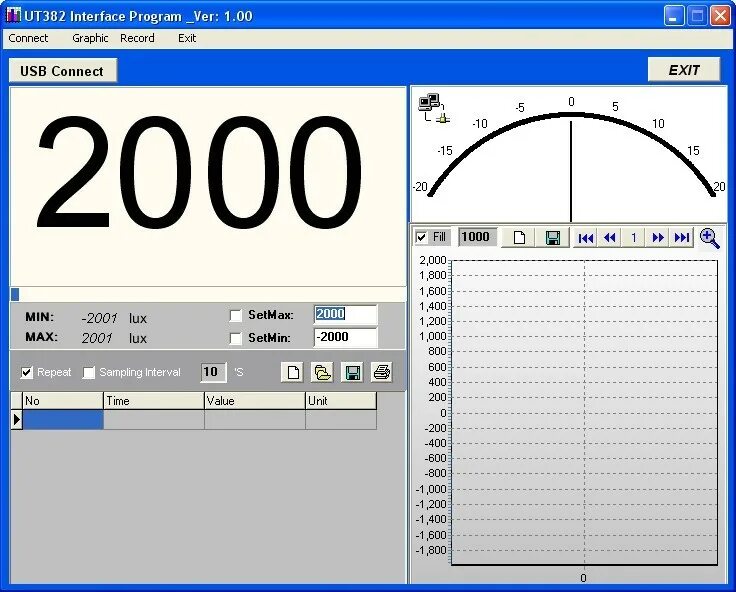Click the MIN value -2001
Image resolution: width=736 pixels, height=592 pixels.
pyautogui.click(x=99, y=318)
